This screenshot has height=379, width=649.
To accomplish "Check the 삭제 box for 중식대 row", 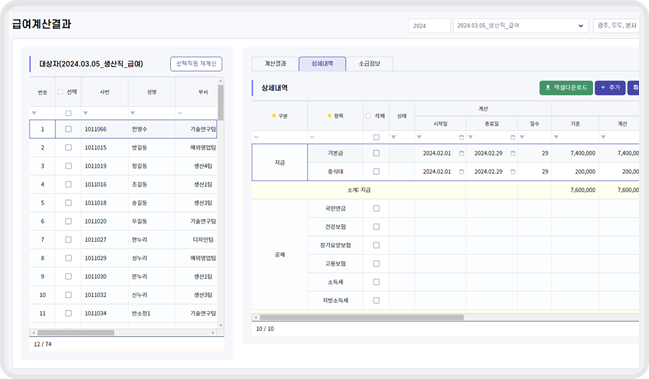I will pos(376,171).
